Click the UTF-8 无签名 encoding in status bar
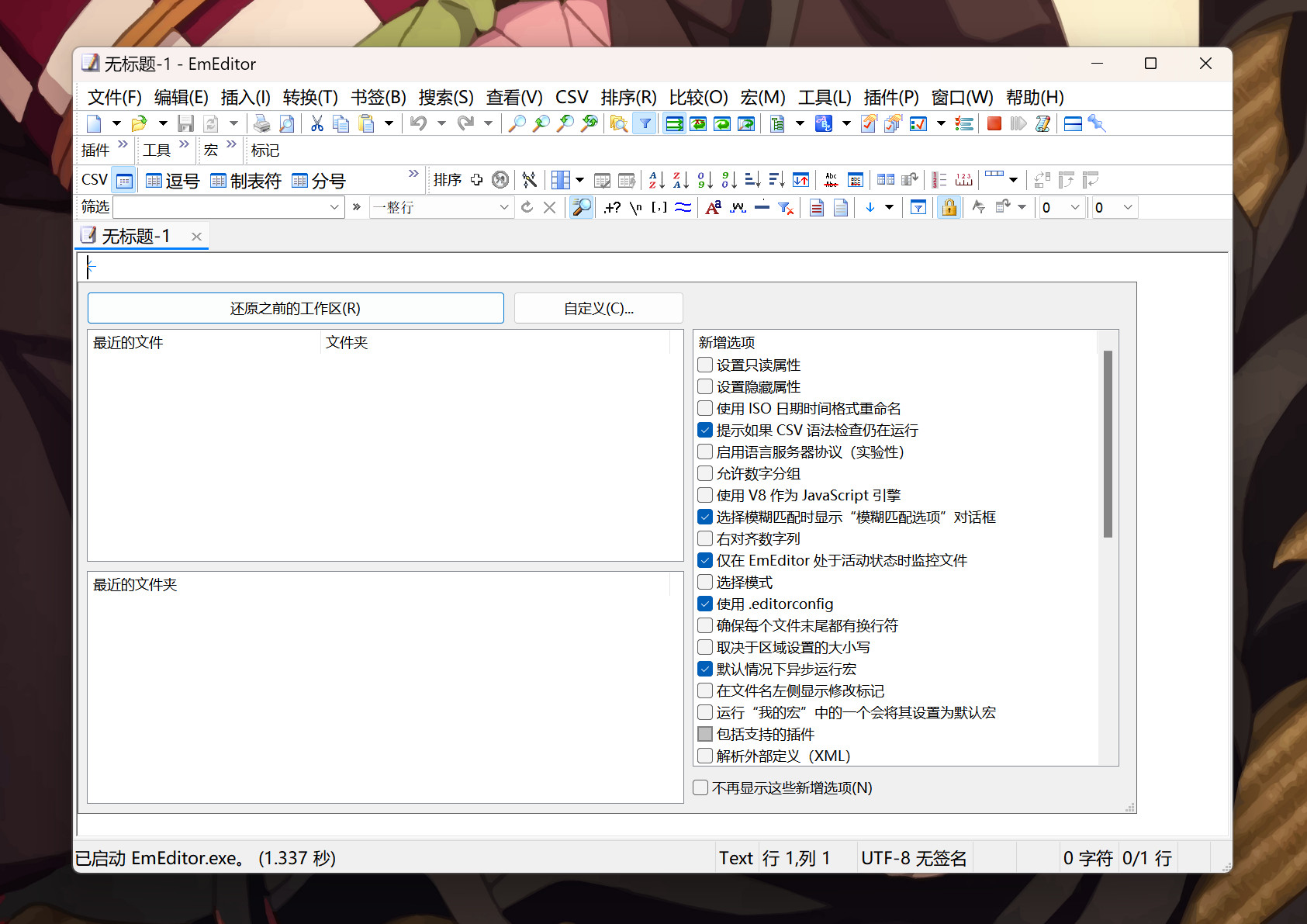The width and height of the screenshot is (1307, 924). (x=915, y=858)
